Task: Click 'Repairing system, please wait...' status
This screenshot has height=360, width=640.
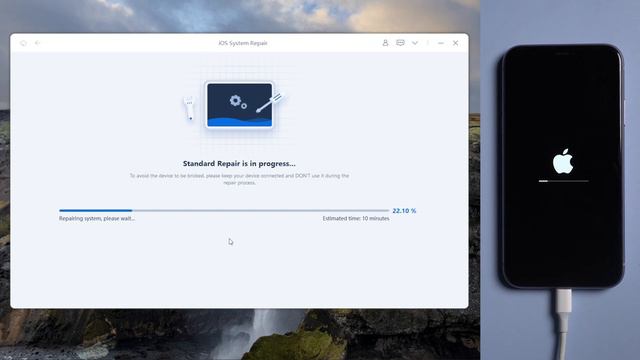Action: [x=97, y=218]
